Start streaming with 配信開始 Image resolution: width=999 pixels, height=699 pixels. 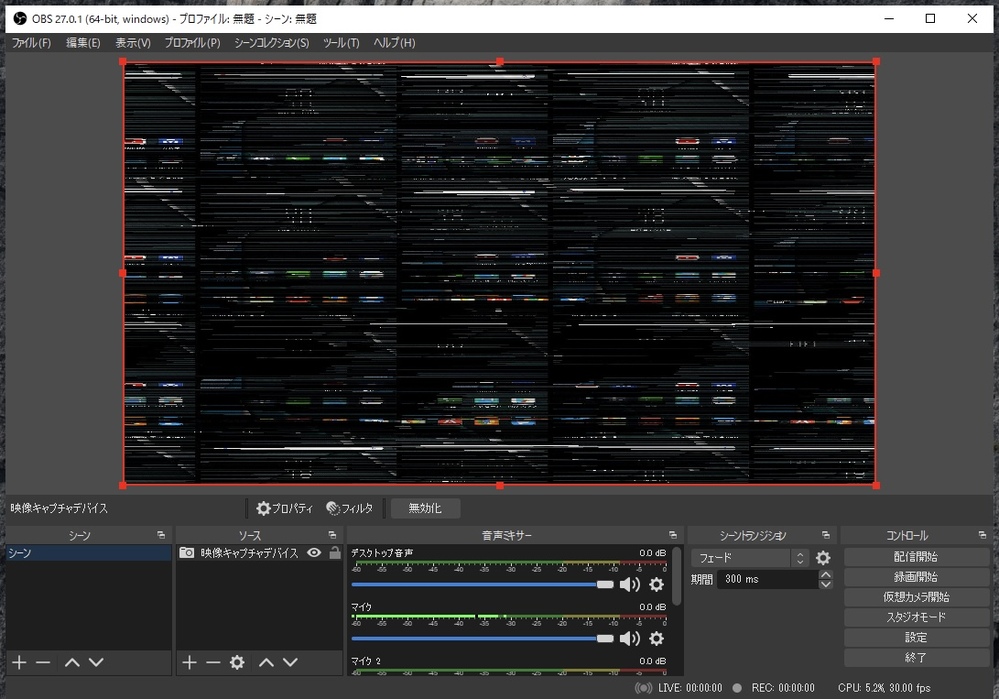click(916, 556)
